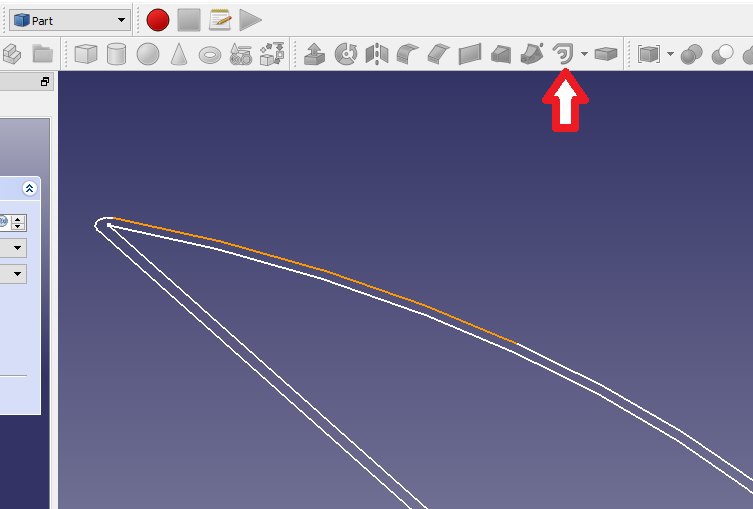
Task: Decrease value with spinner down arrow
Action: point(18,227)
